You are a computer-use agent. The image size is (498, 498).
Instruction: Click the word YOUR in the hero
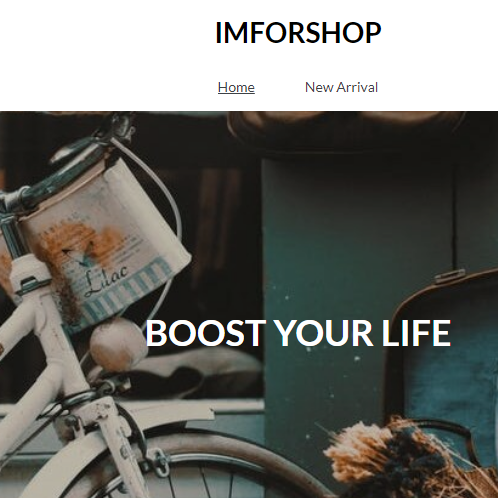click(323, 333)
